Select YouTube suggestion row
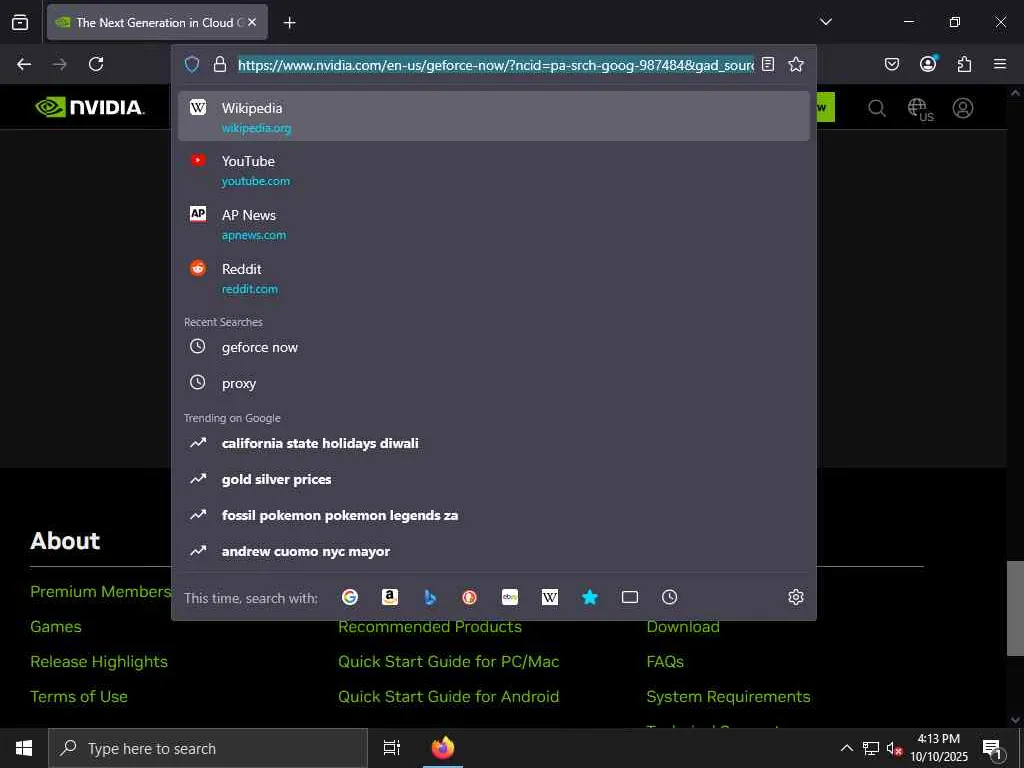This screenshot has width=1024, height=768. [x=494, y=170]
